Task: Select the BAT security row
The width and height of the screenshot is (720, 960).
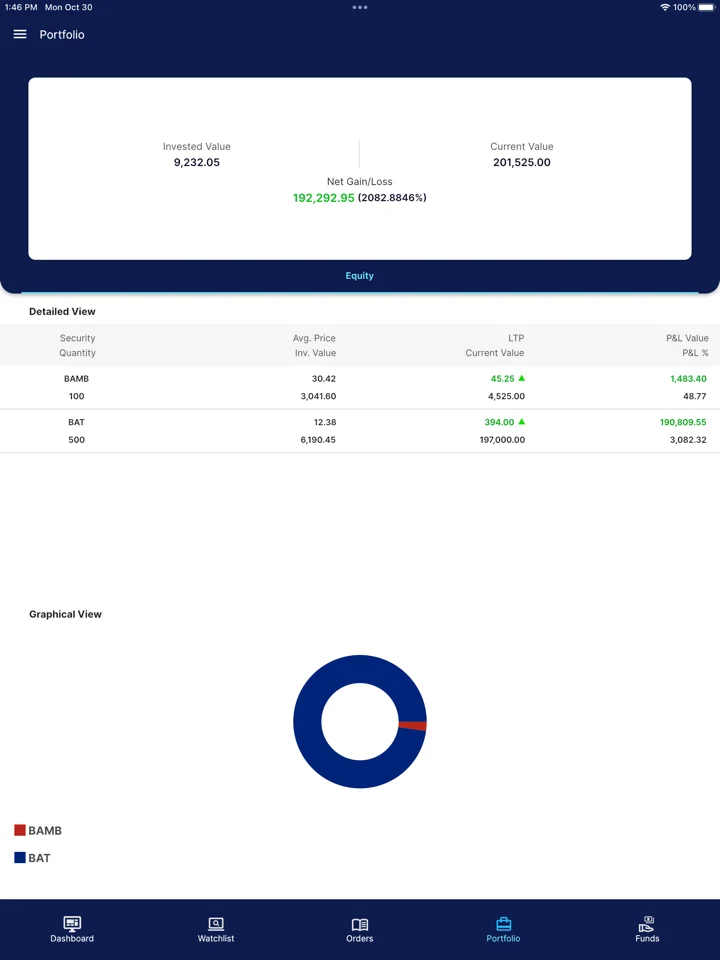Action: click(x=360, y=431)
